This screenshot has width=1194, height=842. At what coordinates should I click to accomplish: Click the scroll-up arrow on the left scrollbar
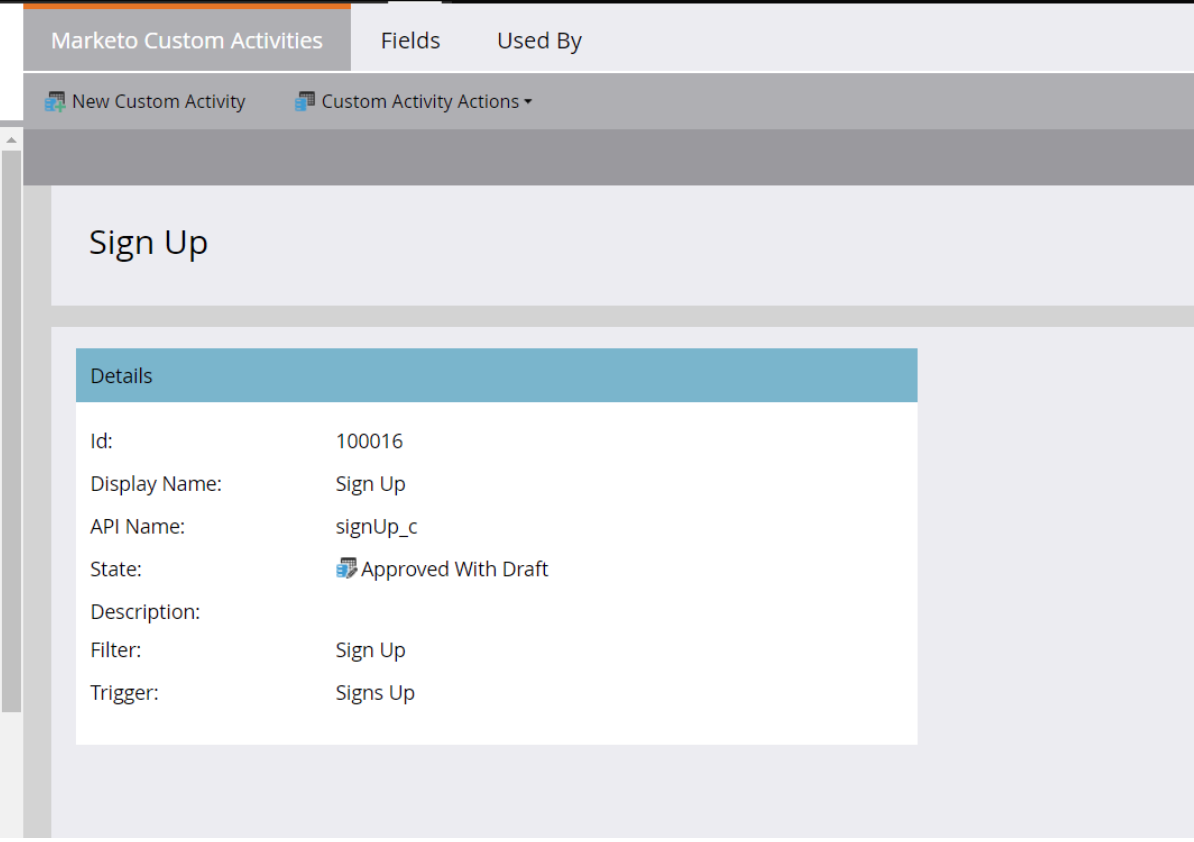click(x=9, y=139)
